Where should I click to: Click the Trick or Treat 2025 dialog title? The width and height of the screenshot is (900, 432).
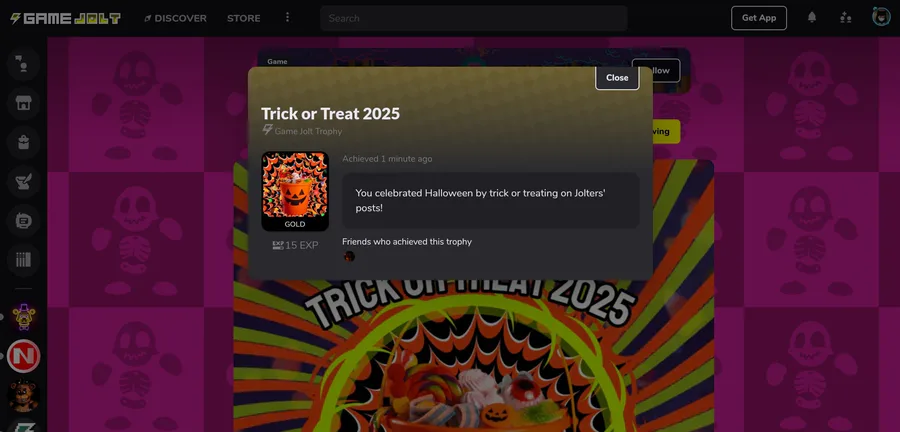[x=331, y=114]
